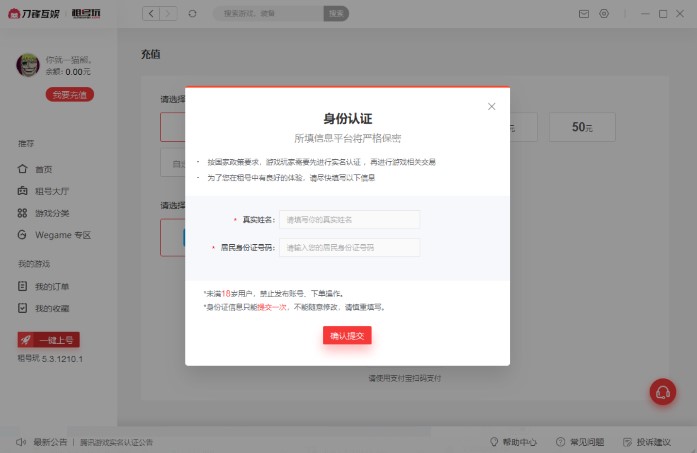Close the 身份认证 dialog

click(x=491, y=106)
